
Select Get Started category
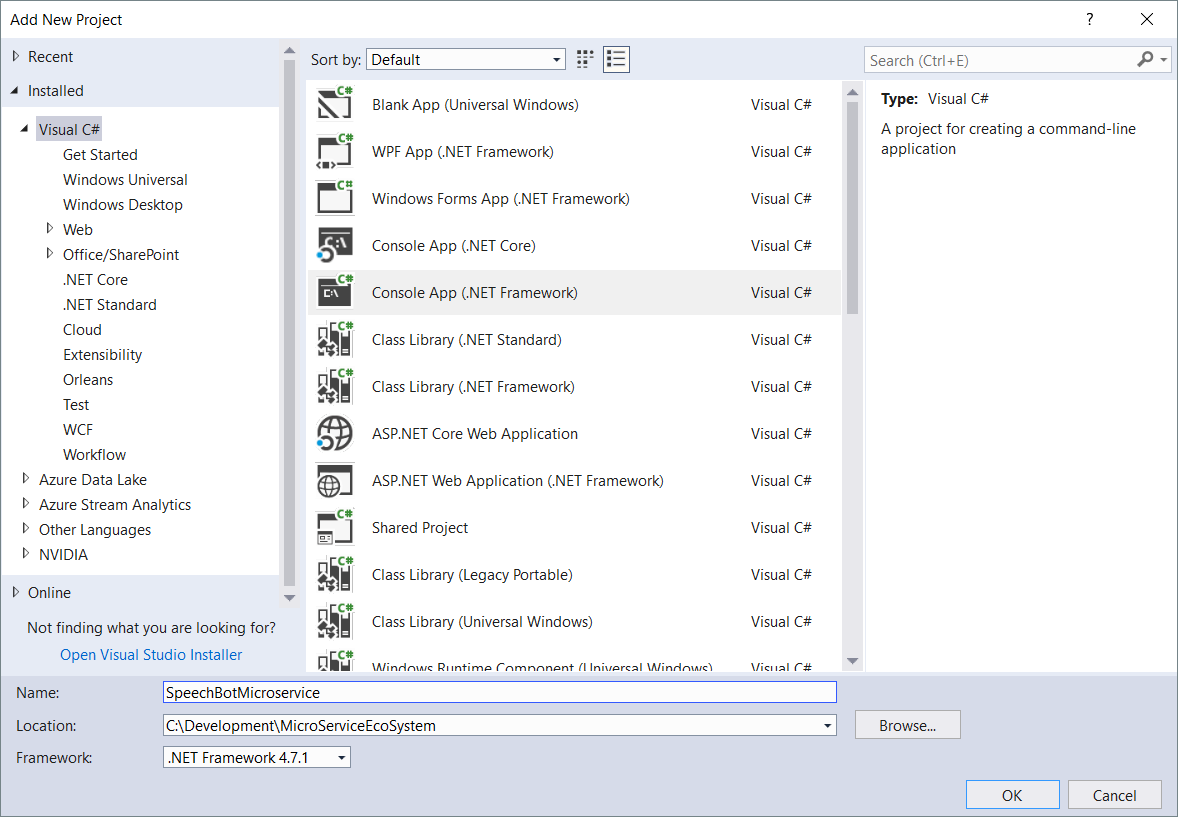(x=100, y=154)
